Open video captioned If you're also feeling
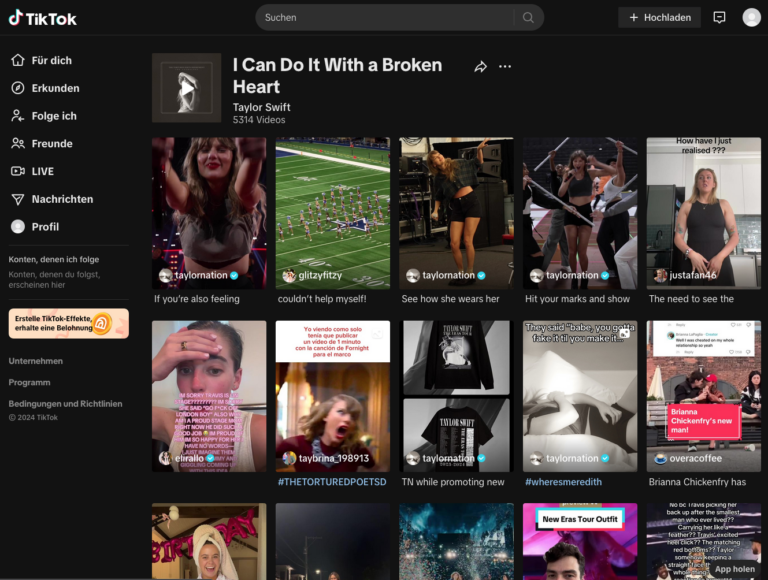 pyautogui.click(x=209, y=213)
